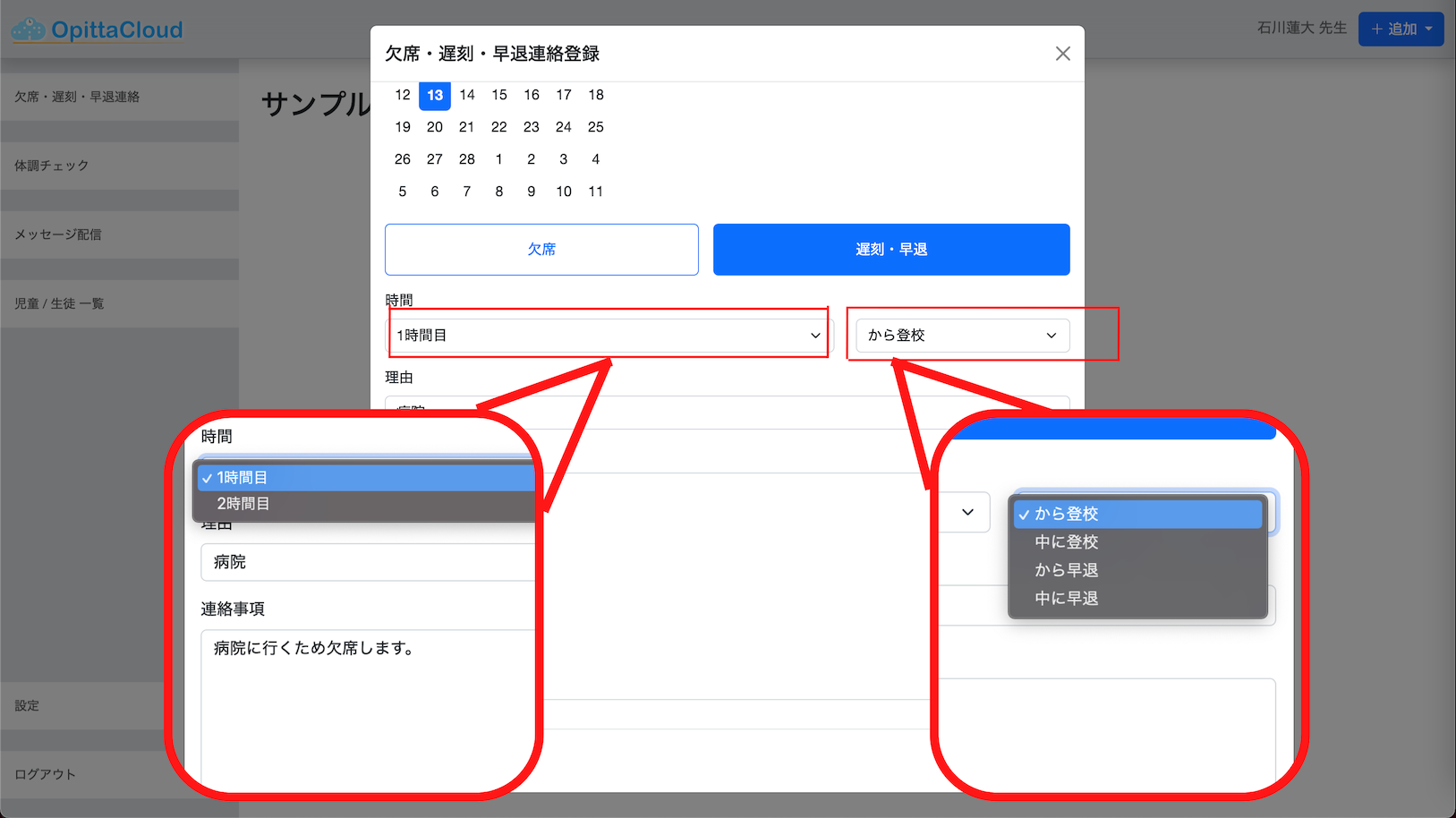Select calendar date 10 in last row
Image resolution: width=1456 pixels, height=818 pixels.
564,192
